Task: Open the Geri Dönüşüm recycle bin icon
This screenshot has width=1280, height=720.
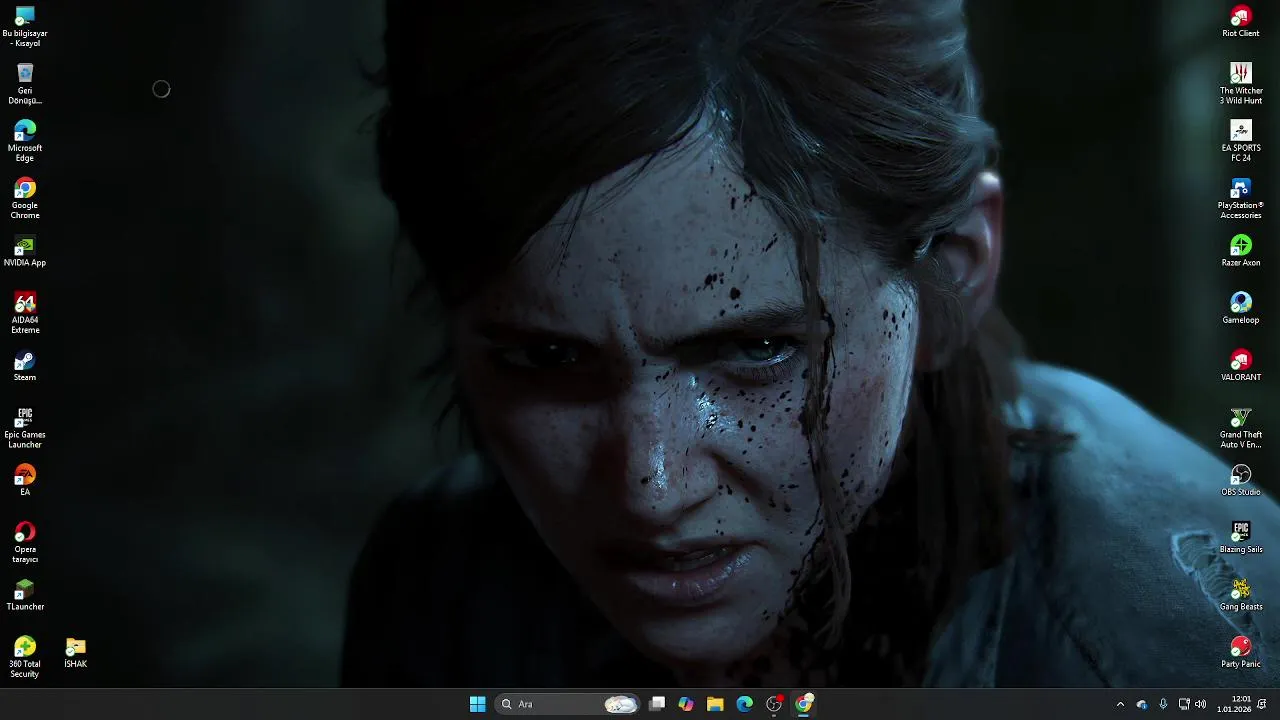Action: [25, 84]
